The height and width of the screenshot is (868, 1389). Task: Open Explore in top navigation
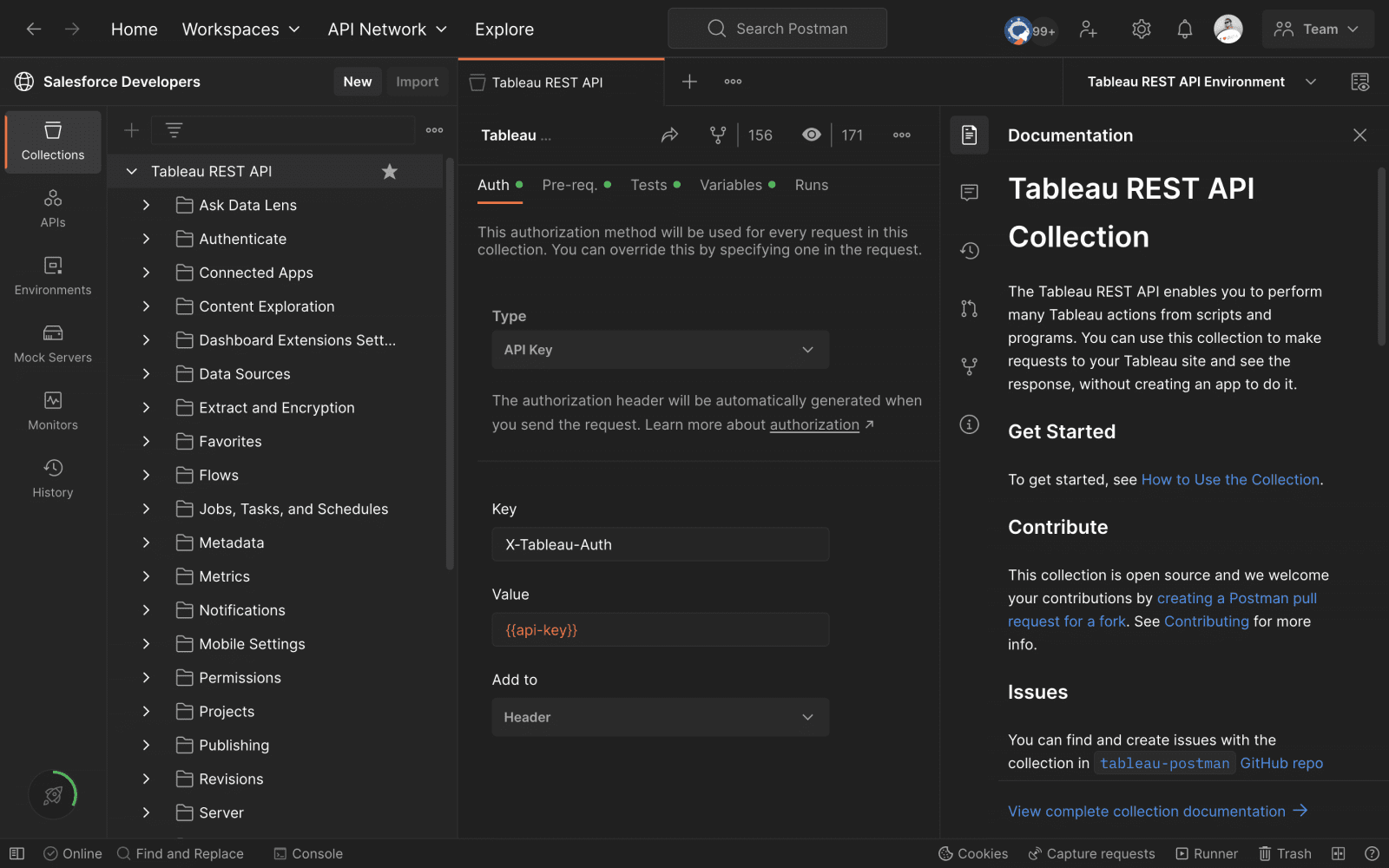coord(504,30)
